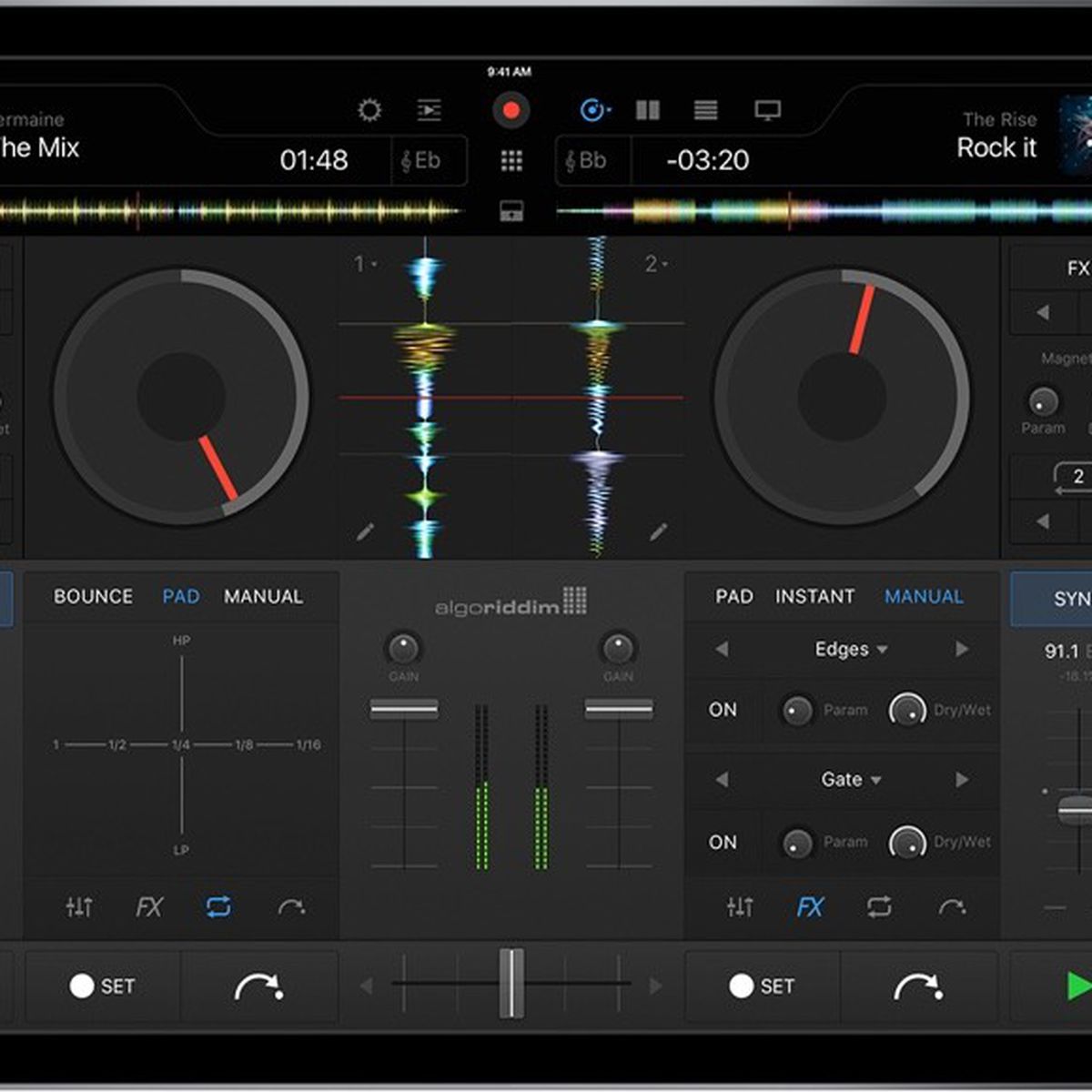1092x1092 pixels.
Task: Edit deck 1 waveform with pencil icon
Action: coord(366,532)
